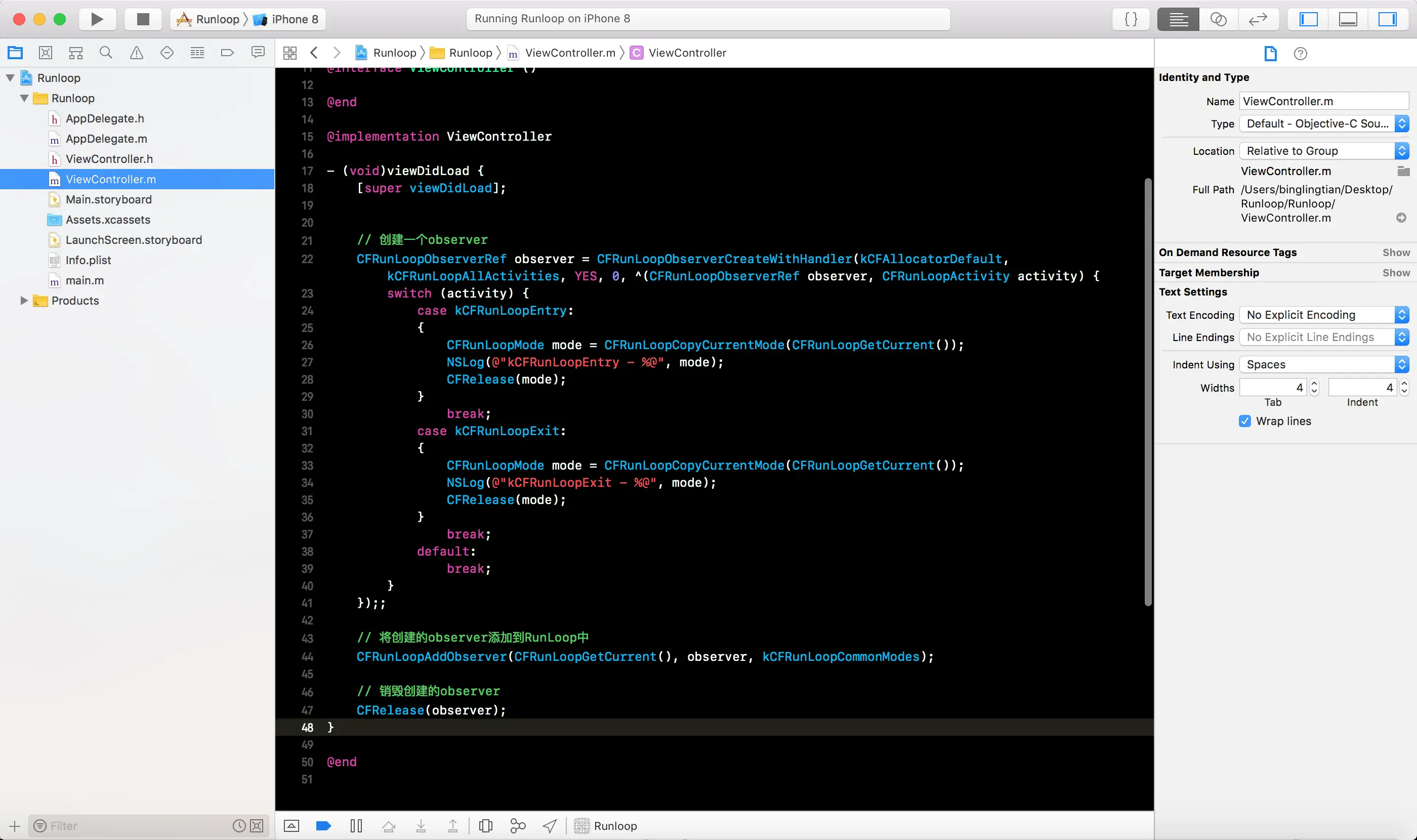This screenshot has width=1417, height=840.
Task: Click the Debug View Hierarchy icon
Action: [486, 826]
